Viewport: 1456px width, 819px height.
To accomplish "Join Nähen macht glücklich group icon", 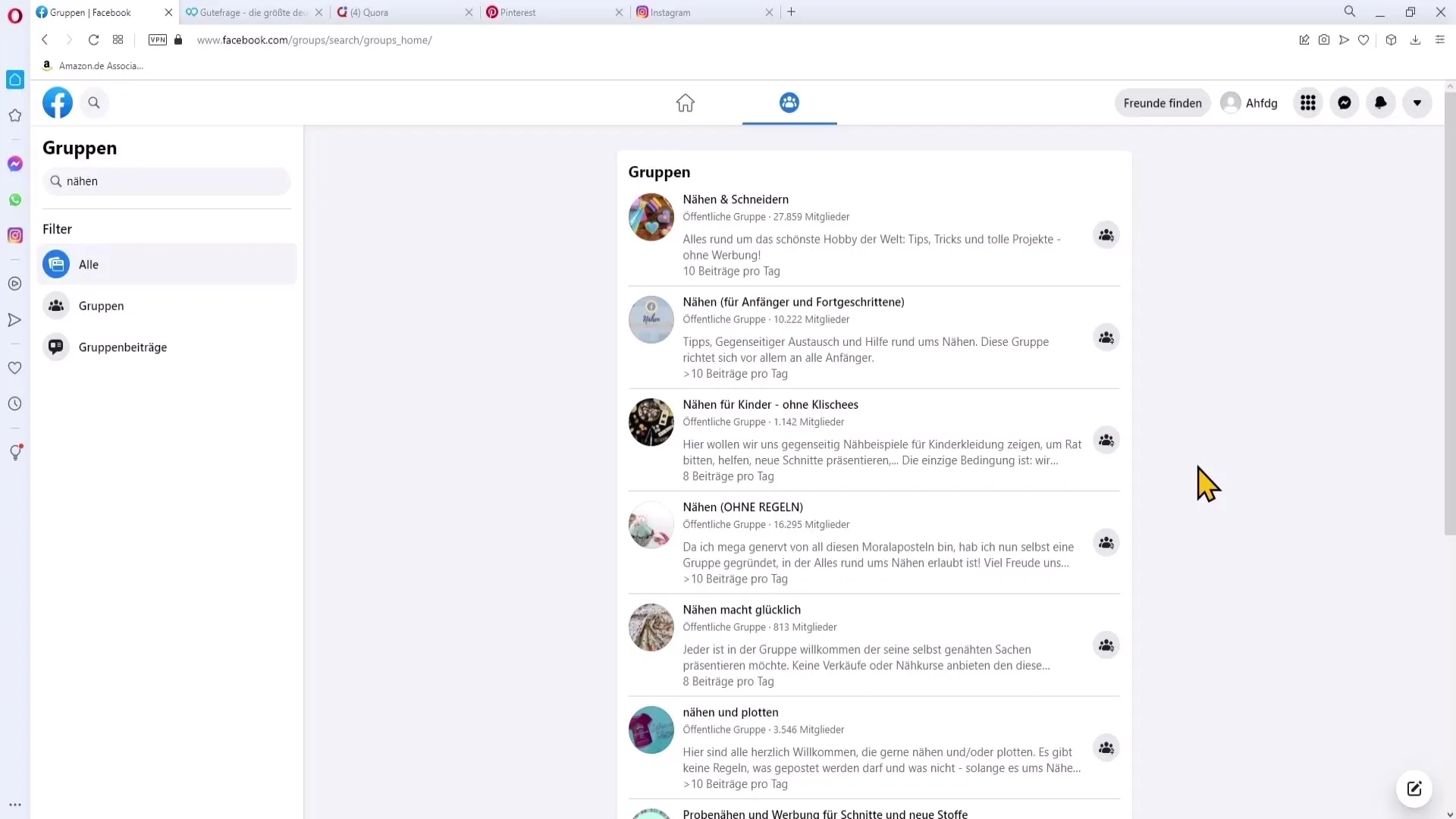I will tap(1106, 645).
